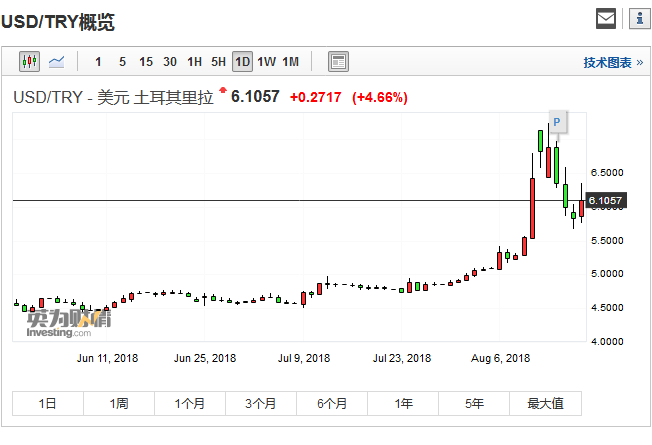Choose the 3个月 time range tab

(261, 404)
